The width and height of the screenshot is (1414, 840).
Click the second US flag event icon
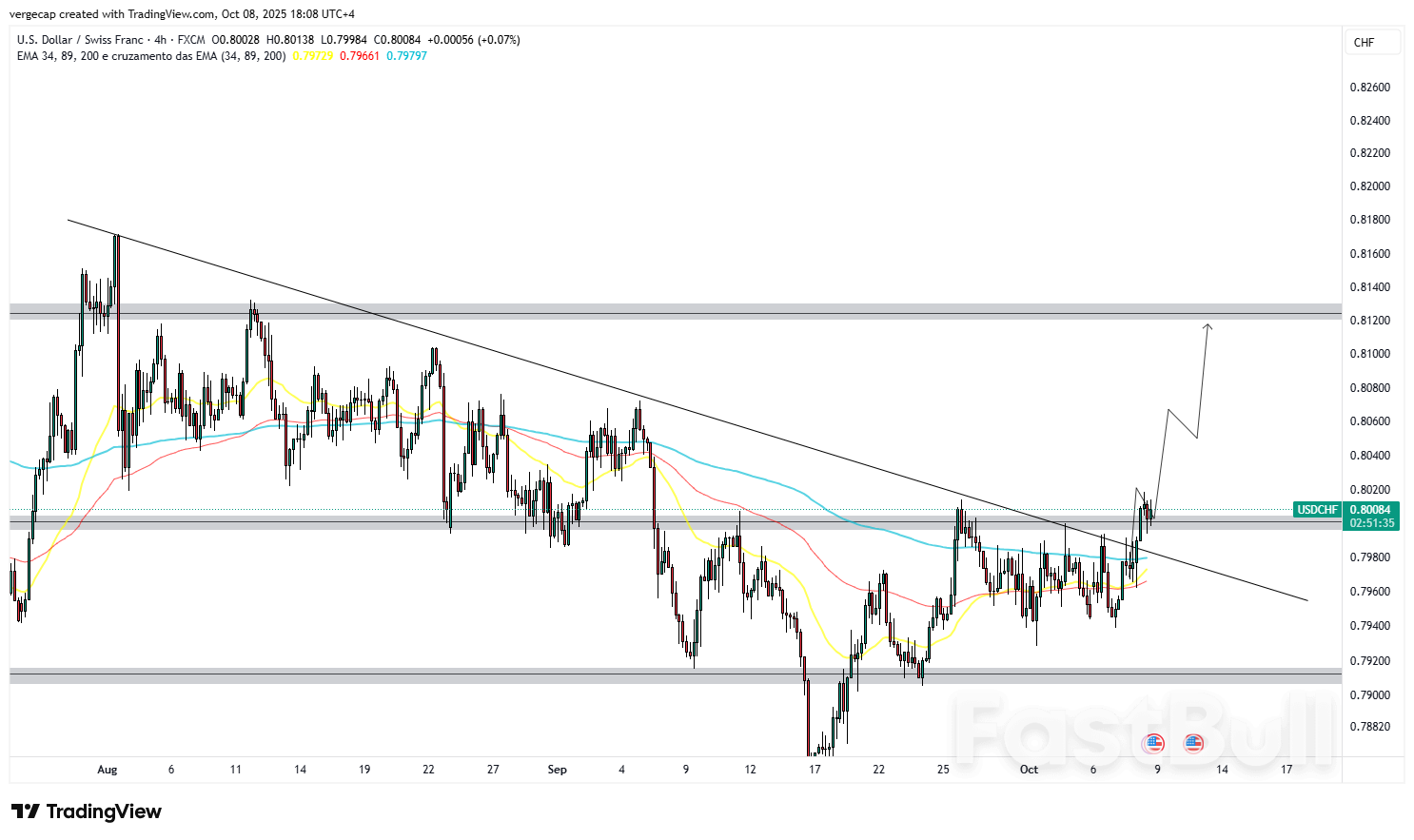pyautogui.click(x=1193, y=743)
